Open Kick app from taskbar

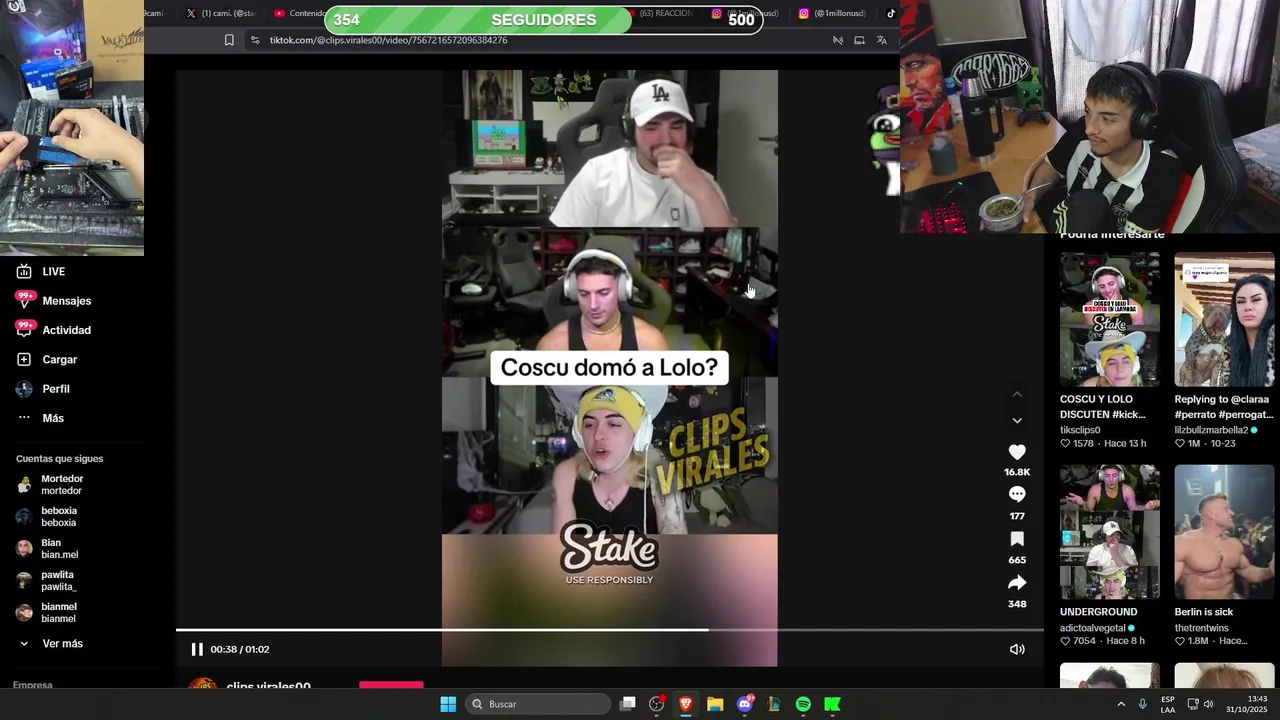[832, 704]
